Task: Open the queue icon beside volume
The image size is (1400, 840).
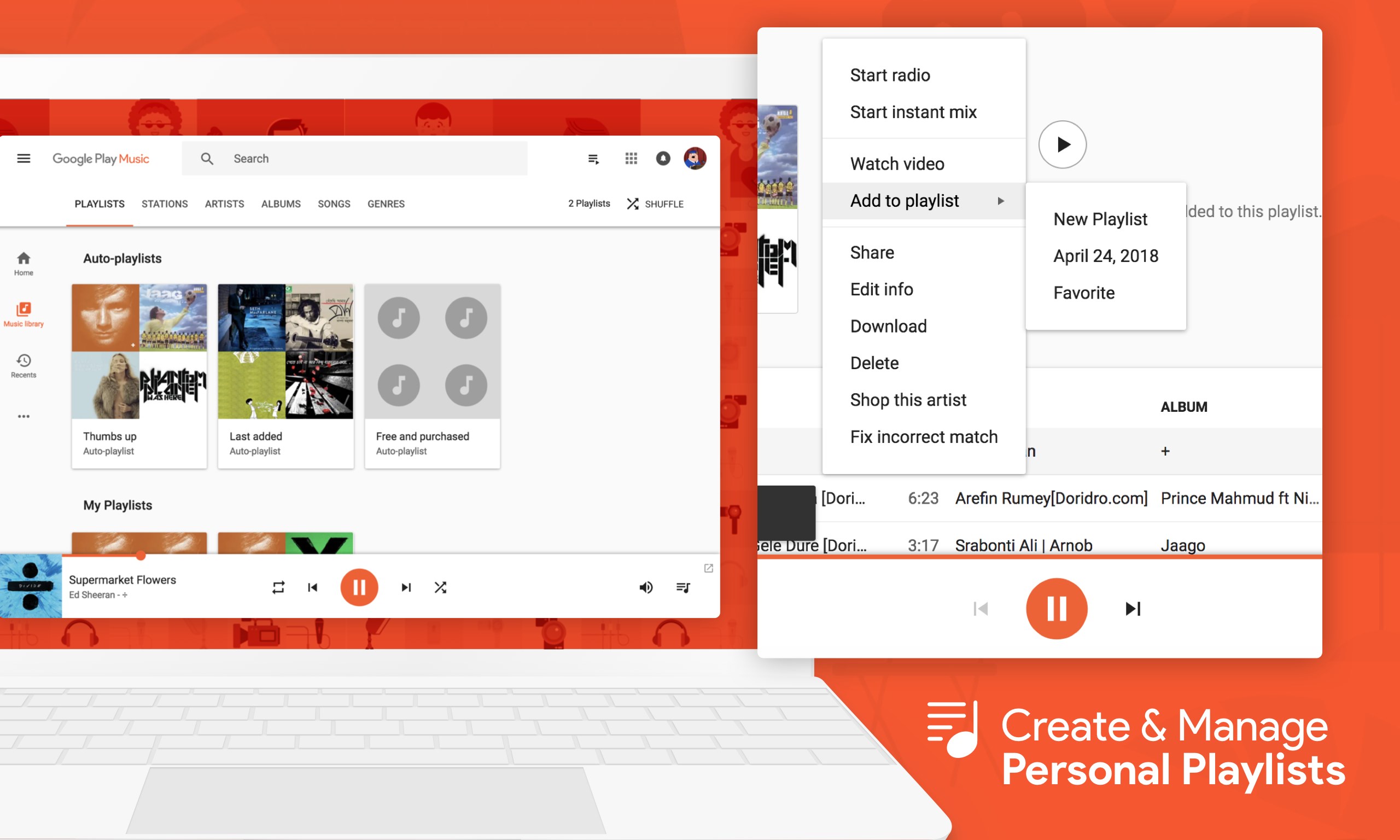Action: click(x=683, y=587)
